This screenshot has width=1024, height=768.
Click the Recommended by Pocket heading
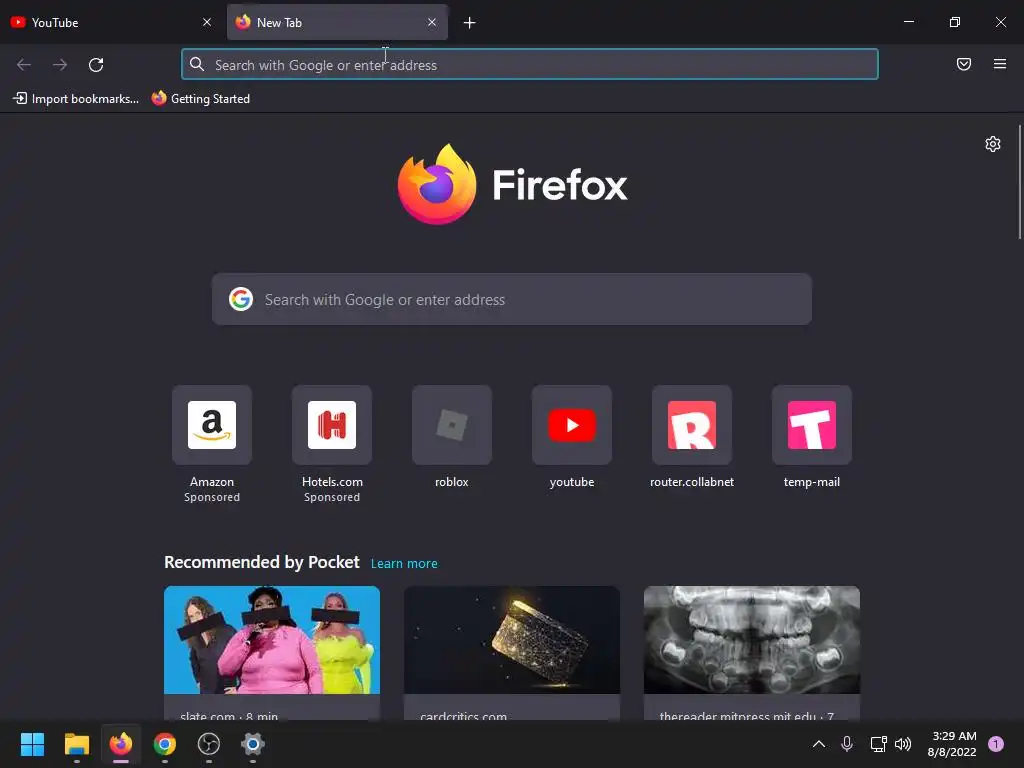click(x=262, y=562)
